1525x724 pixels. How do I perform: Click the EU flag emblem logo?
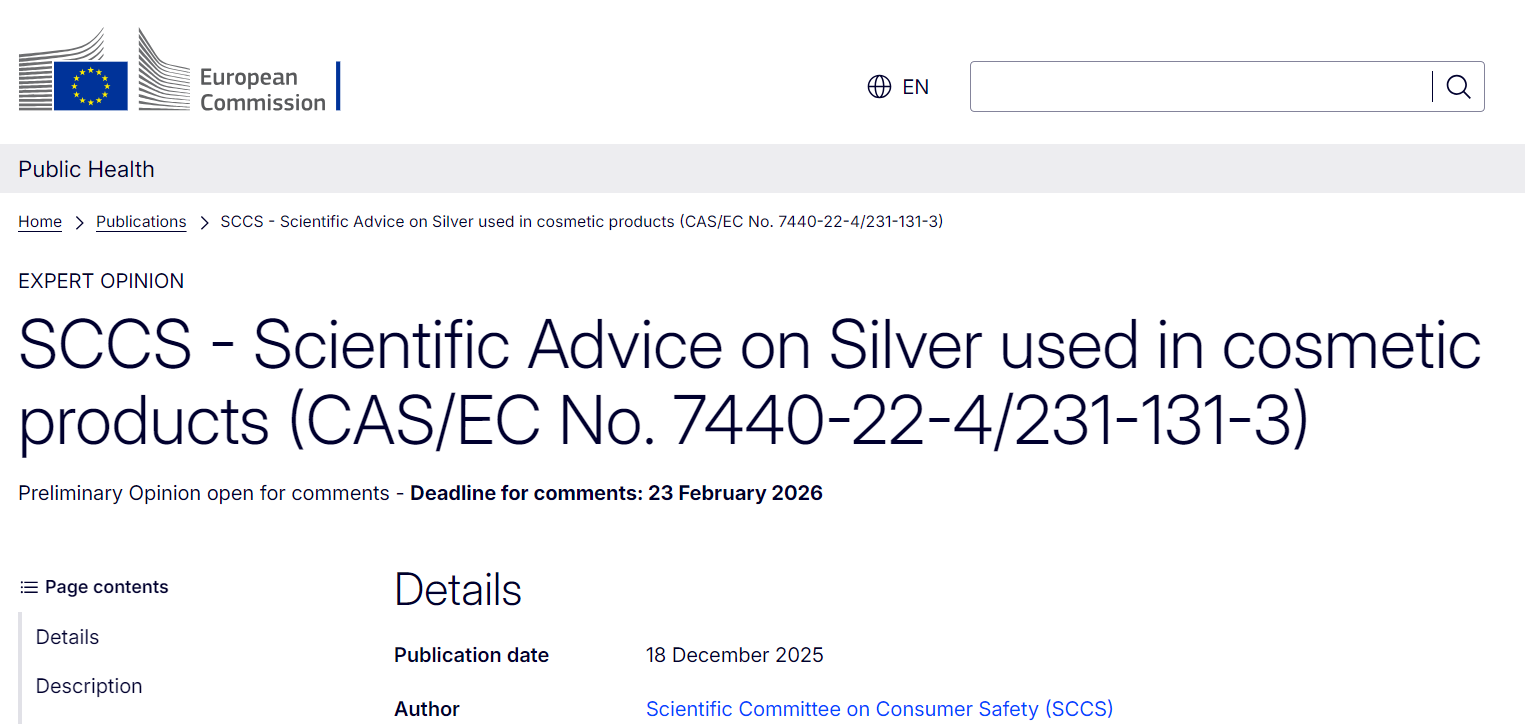(91, 85)
